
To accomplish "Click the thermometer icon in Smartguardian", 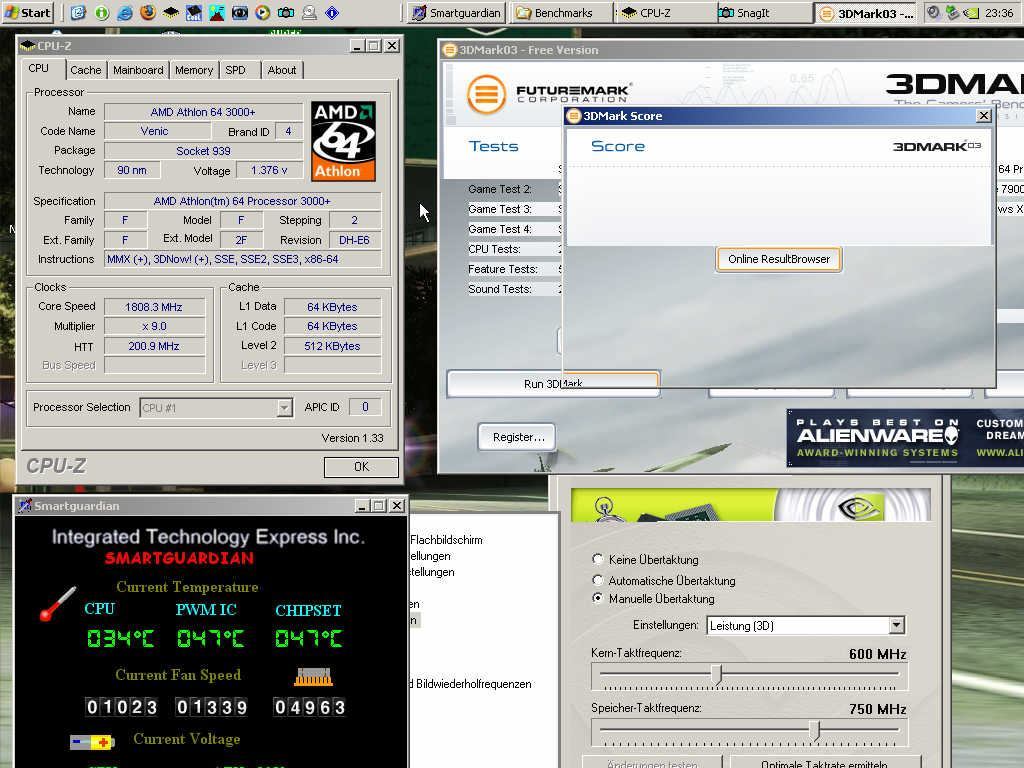I will (x=57, y=603).
